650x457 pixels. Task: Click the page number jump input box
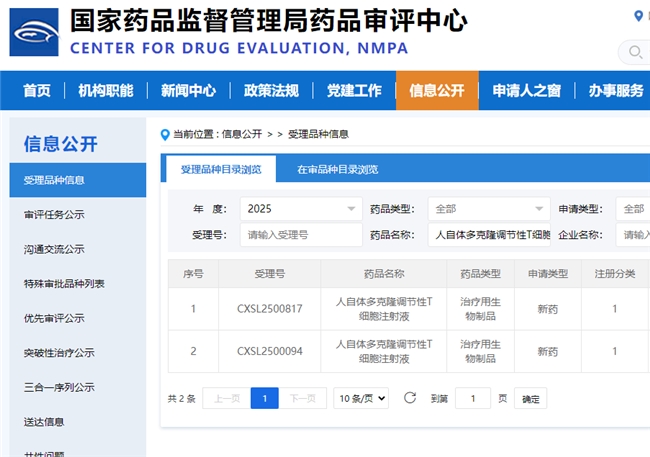[x=473, y=398]
